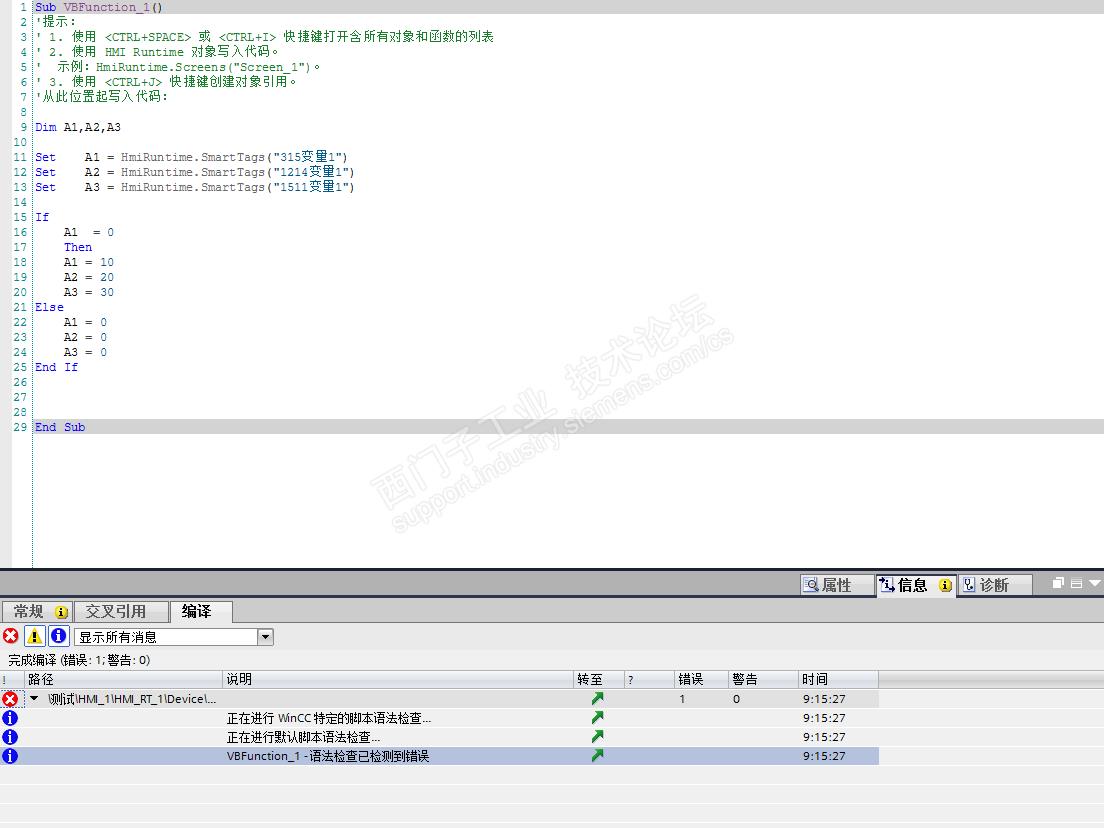Image resolution: width=1104 pixels, height=828 pixels.
Task: Click the 'Else' keyword on line 21
Action: [x=49, y=307]
